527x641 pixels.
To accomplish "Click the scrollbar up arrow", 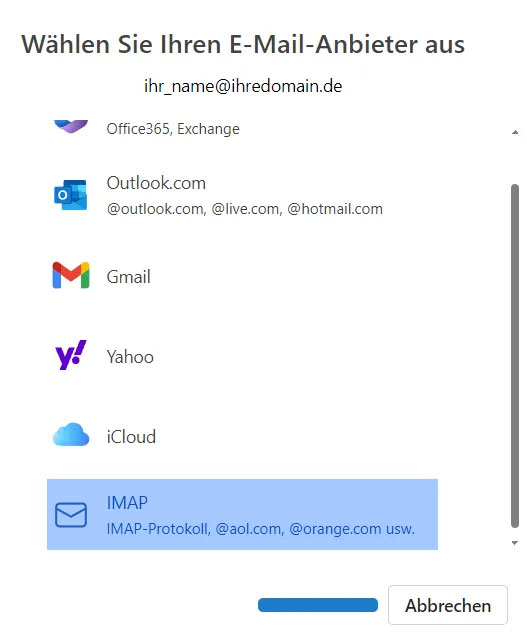I will point(515,132).
